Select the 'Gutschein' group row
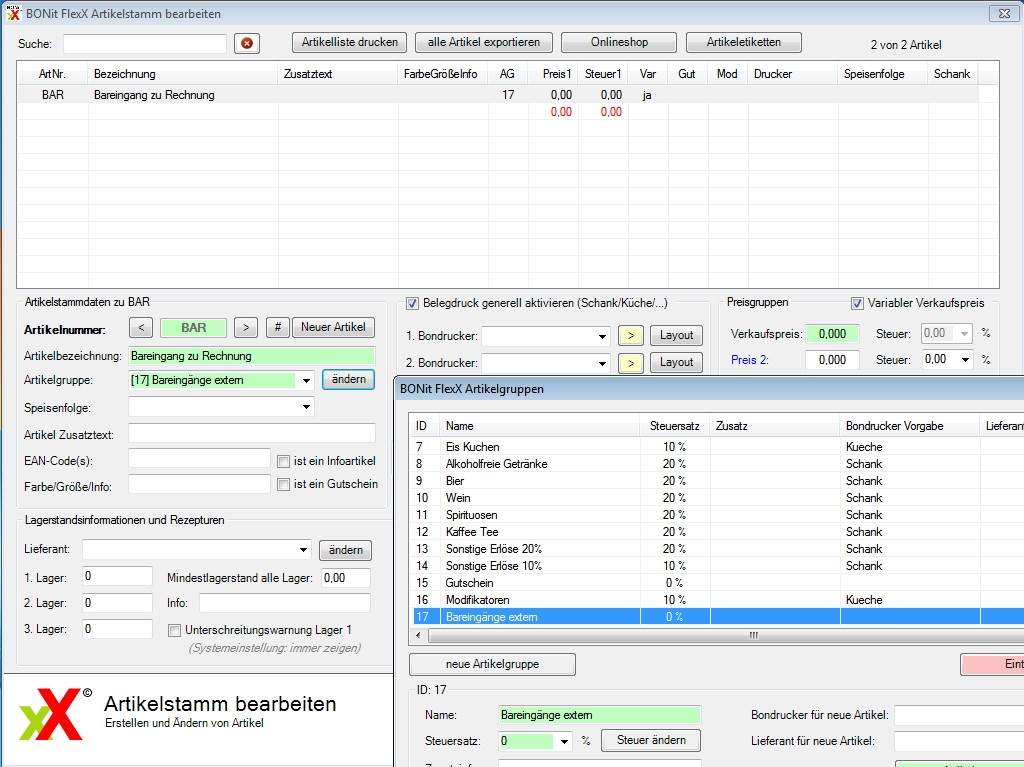This screenshot has width=1024, height=767. (716, 583)
